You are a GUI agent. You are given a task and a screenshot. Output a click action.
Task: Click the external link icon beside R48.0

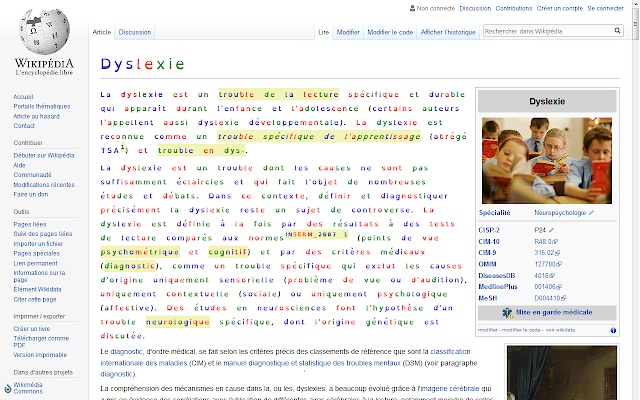pos(555,242)
